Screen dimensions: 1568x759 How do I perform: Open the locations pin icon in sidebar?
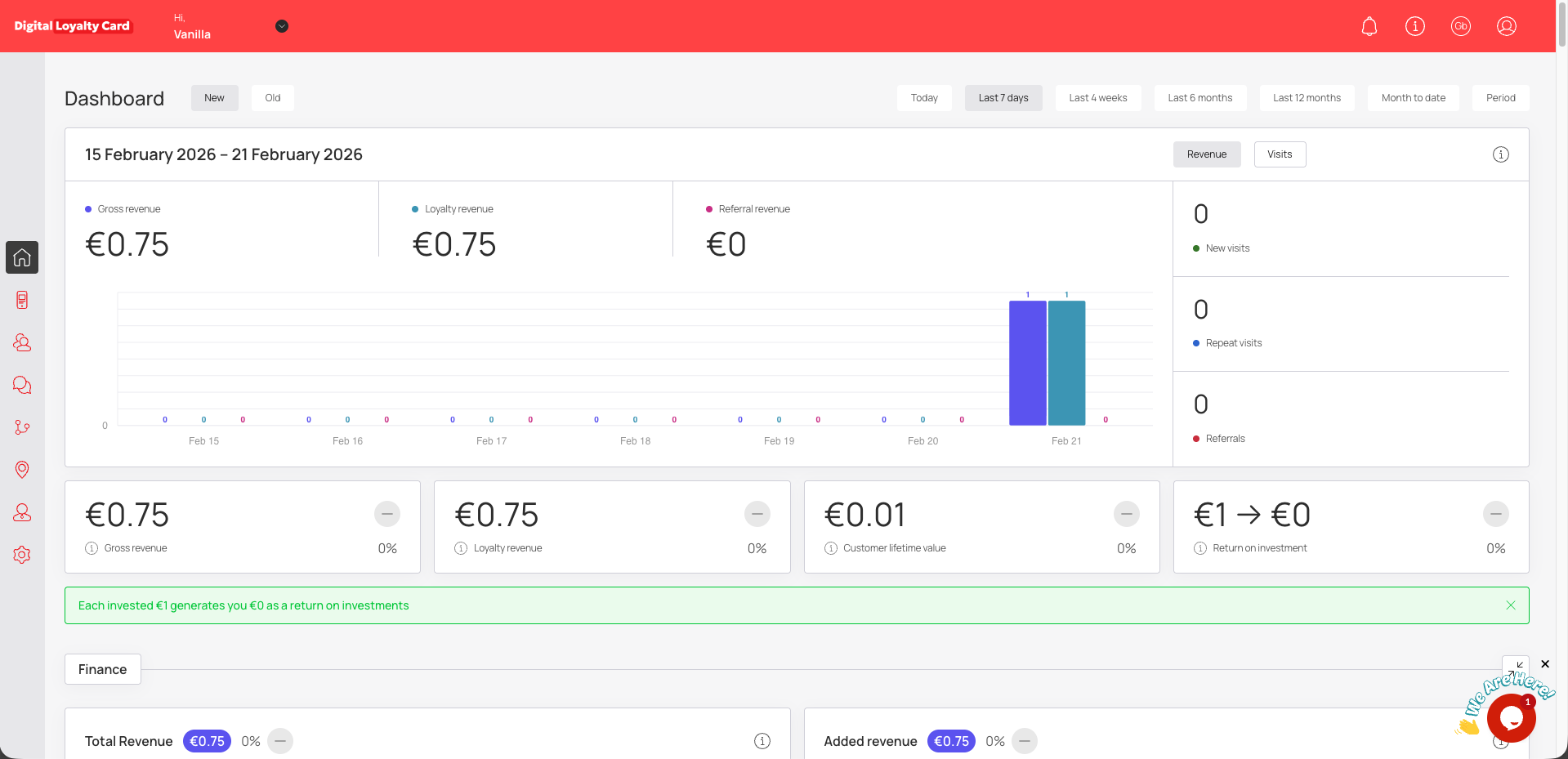(21, 470)
